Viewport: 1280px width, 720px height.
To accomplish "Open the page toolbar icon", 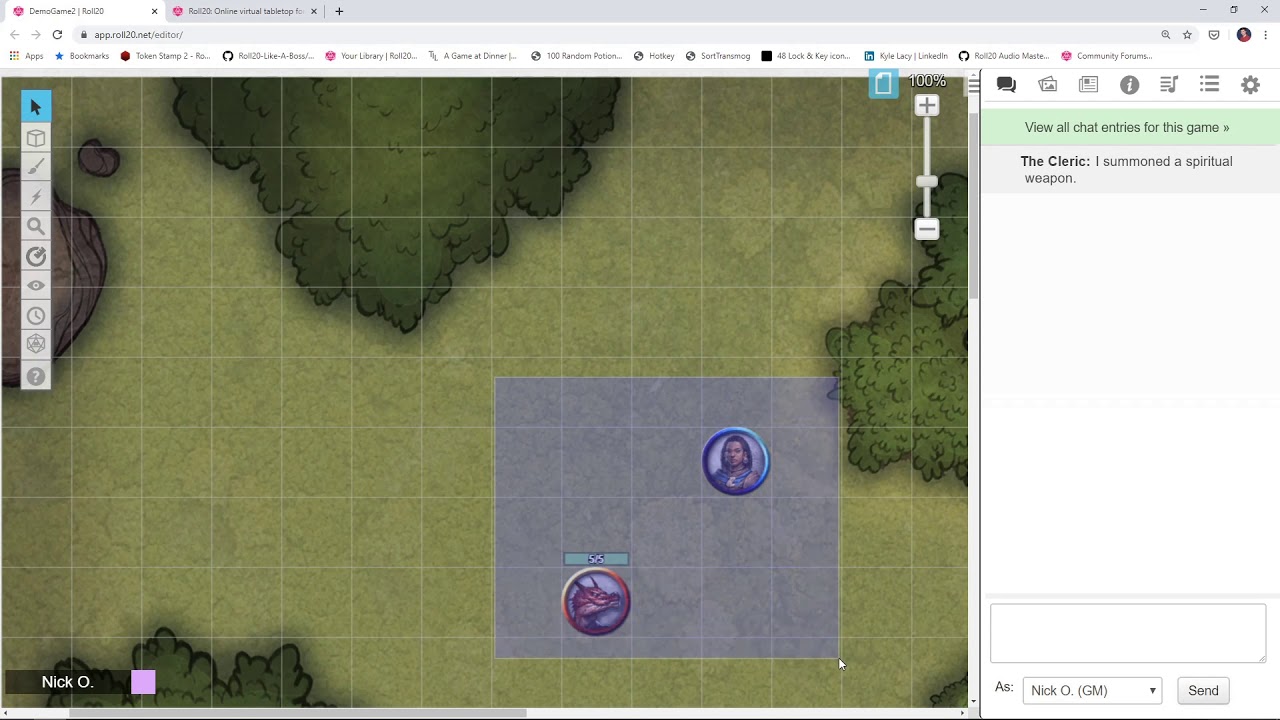I will (883, 84).
